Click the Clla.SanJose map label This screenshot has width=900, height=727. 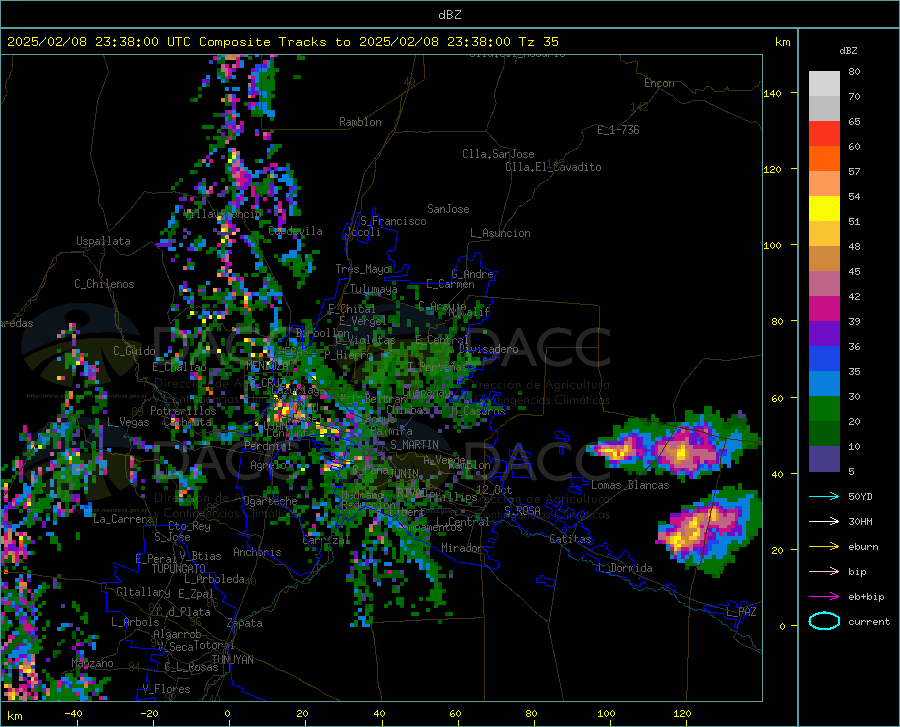(498, 154)
